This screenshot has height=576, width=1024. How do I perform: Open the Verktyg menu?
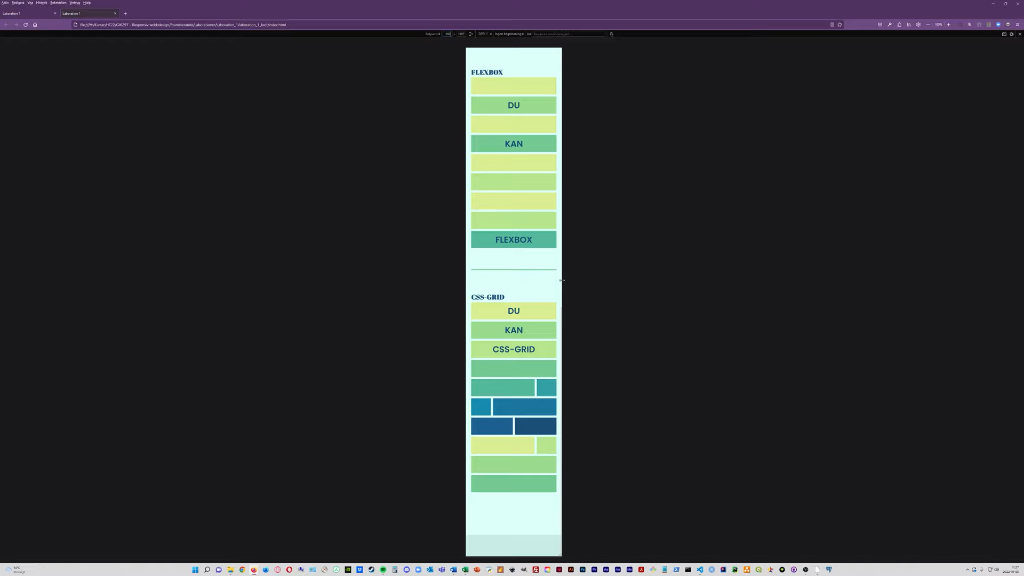pos(75,3)
